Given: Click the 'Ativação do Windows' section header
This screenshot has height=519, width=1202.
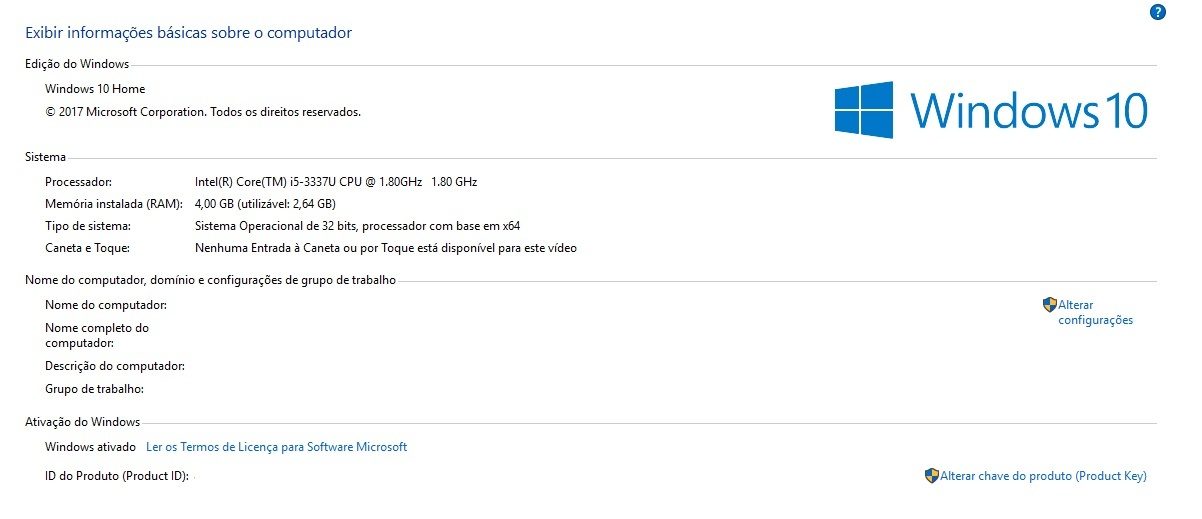Looking at the screenshot, I should tap(82, 422).
